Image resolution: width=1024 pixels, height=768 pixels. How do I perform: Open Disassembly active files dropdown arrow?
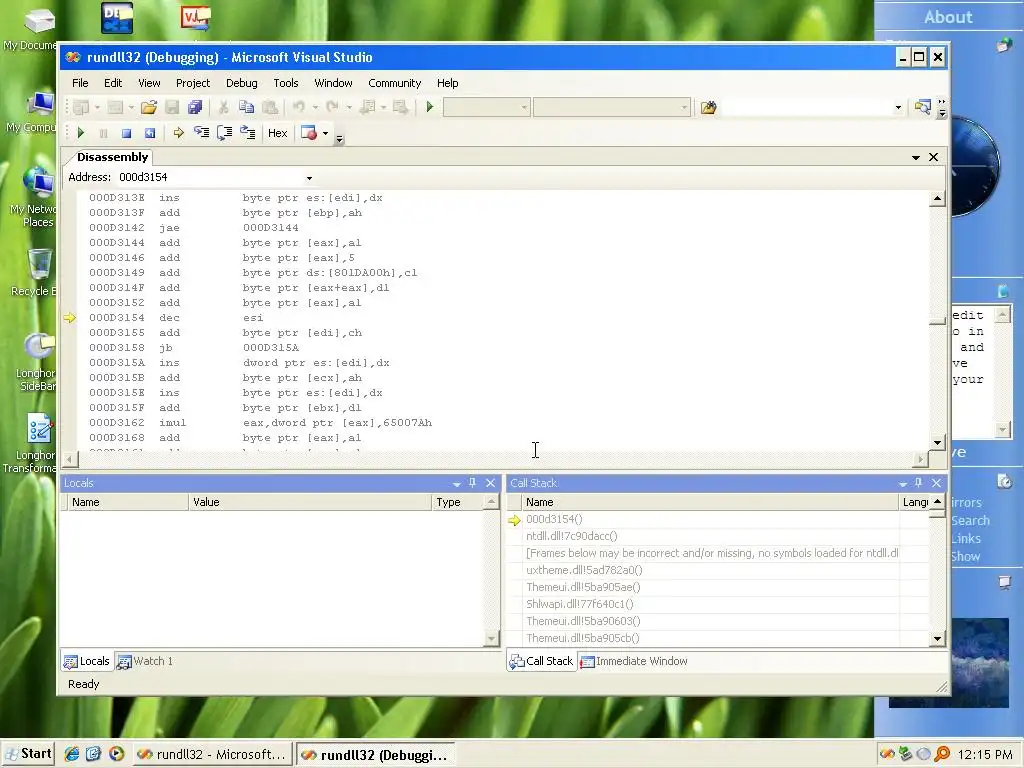[916, 157]
